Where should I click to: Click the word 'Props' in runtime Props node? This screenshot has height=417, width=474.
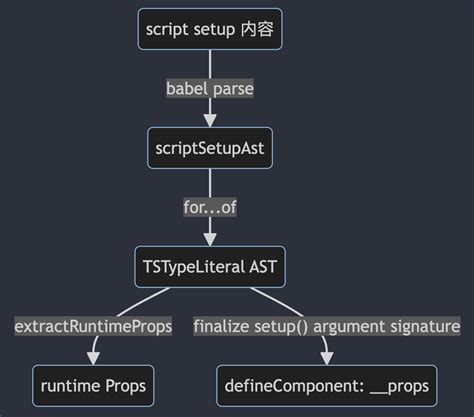click(x=126, y=386)
